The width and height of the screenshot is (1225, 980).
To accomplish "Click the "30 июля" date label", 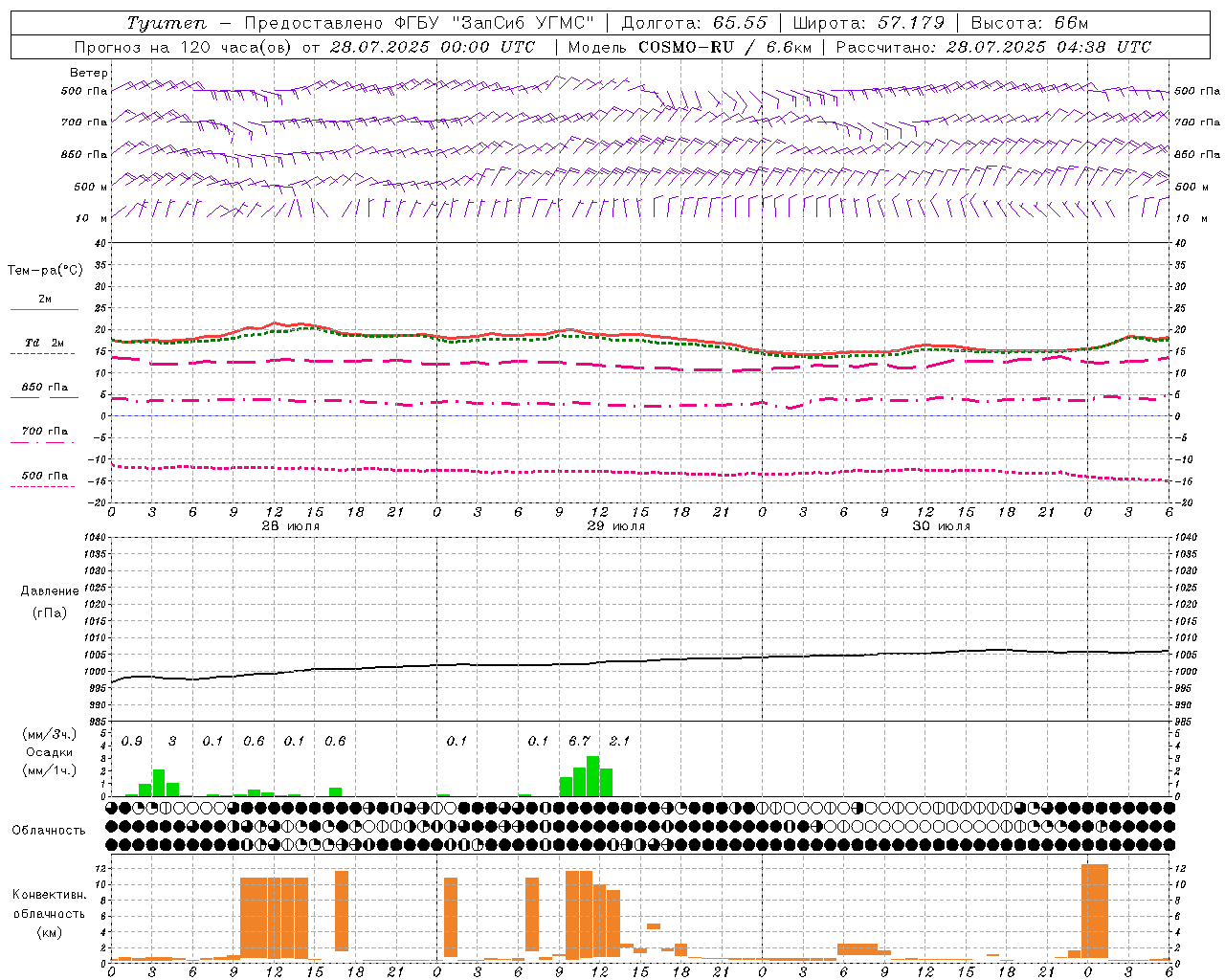I will [942, 526].
